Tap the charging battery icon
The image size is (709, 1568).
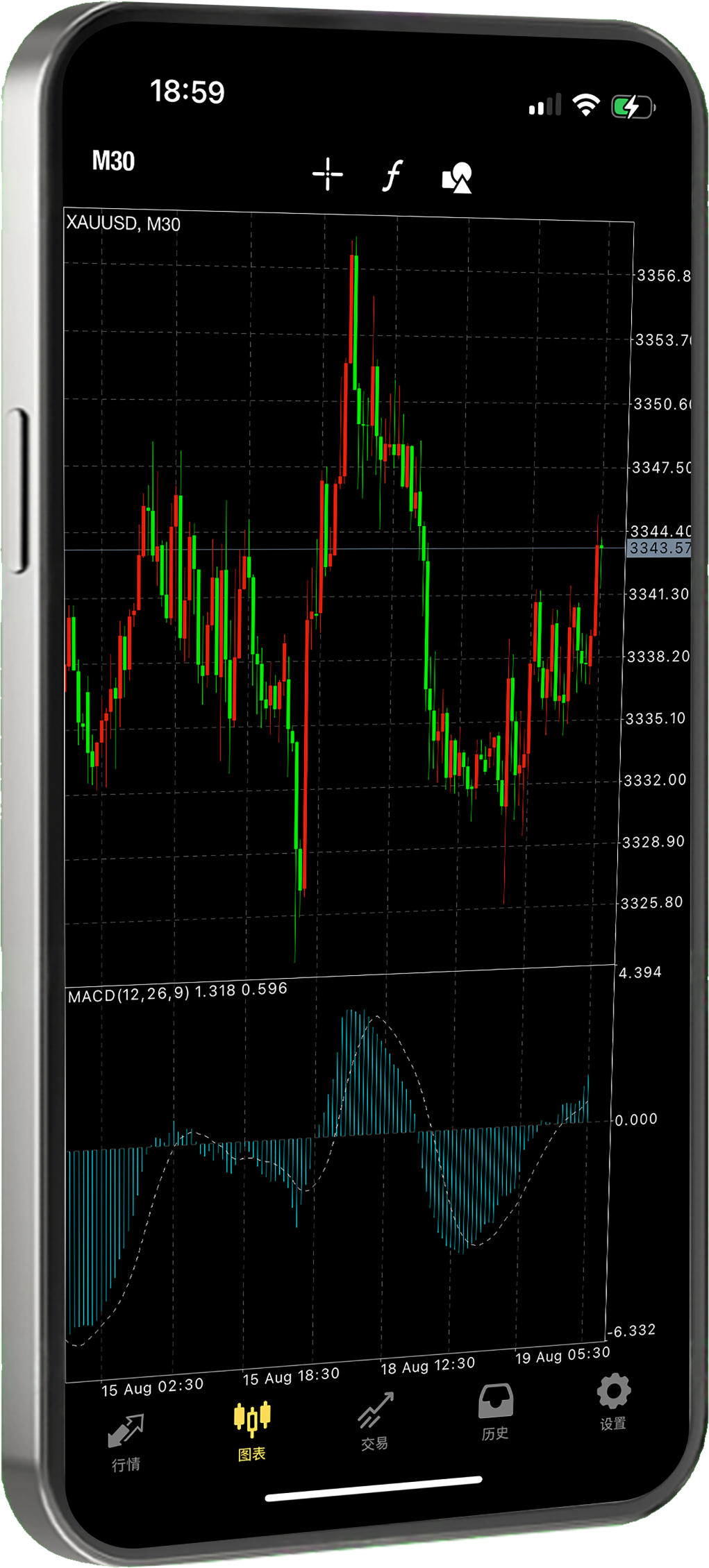632,107
